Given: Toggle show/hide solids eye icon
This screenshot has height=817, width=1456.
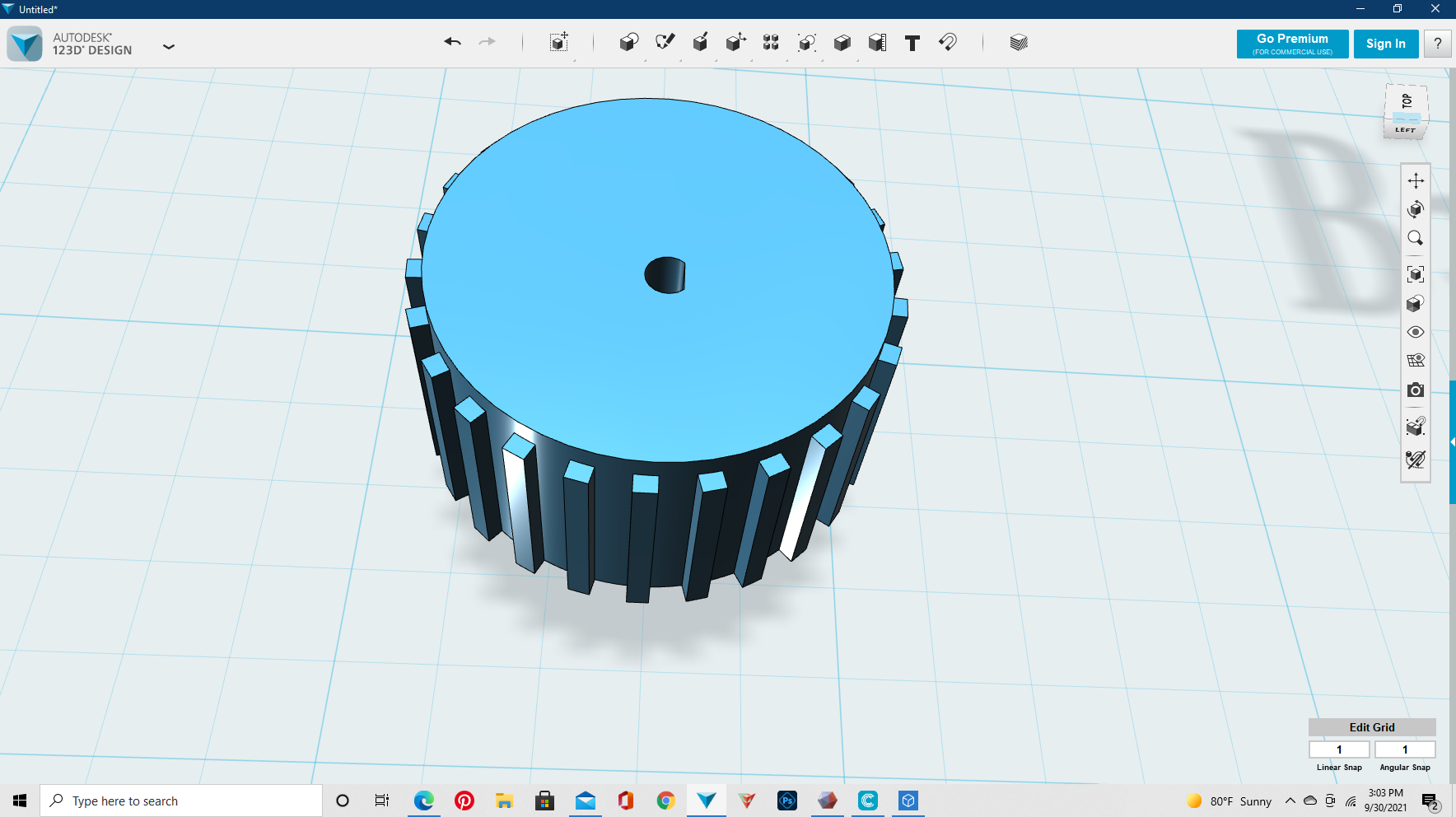Looking at the screenshot, I should point(1416,332).
